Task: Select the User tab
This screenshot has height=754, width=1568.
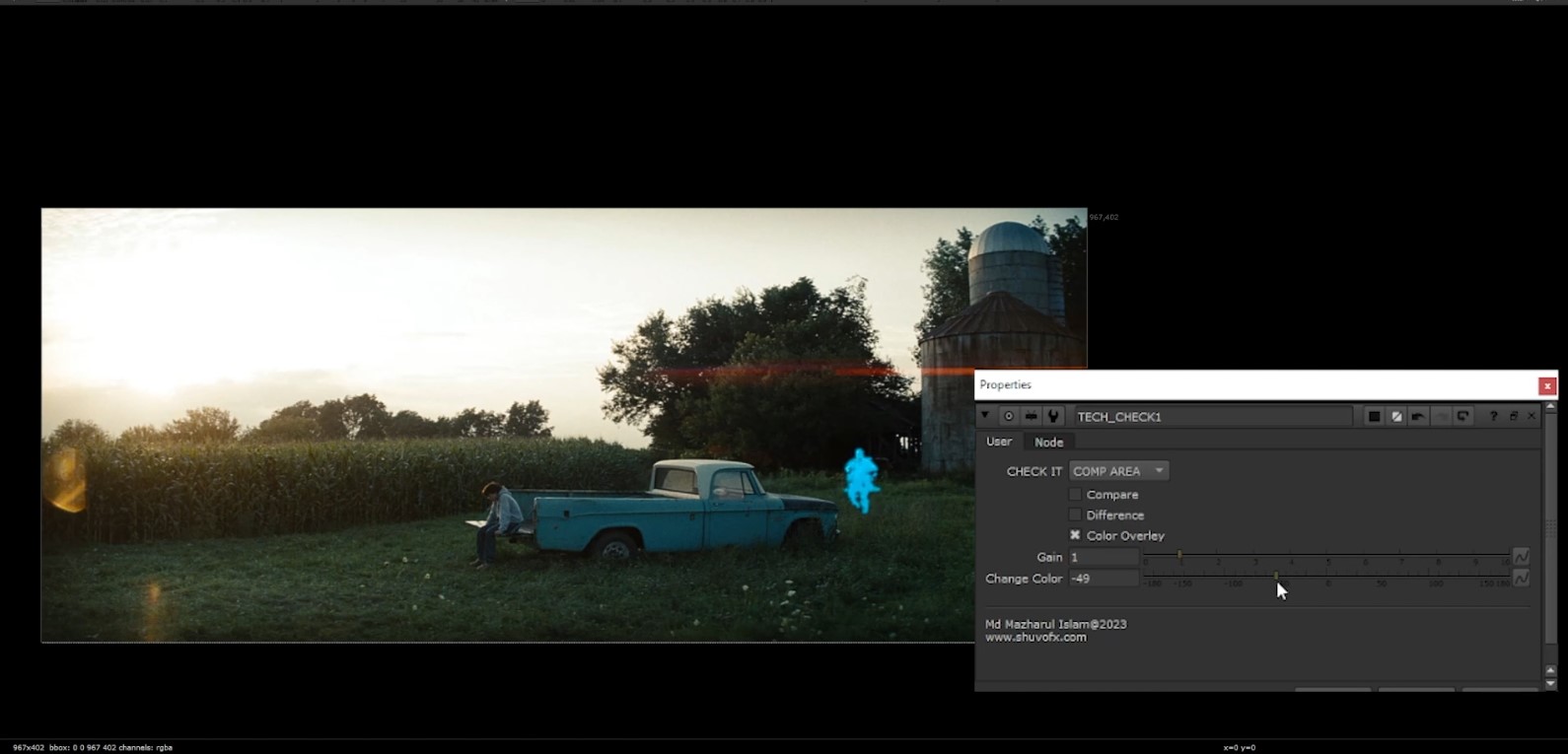Action: point(999,442)
